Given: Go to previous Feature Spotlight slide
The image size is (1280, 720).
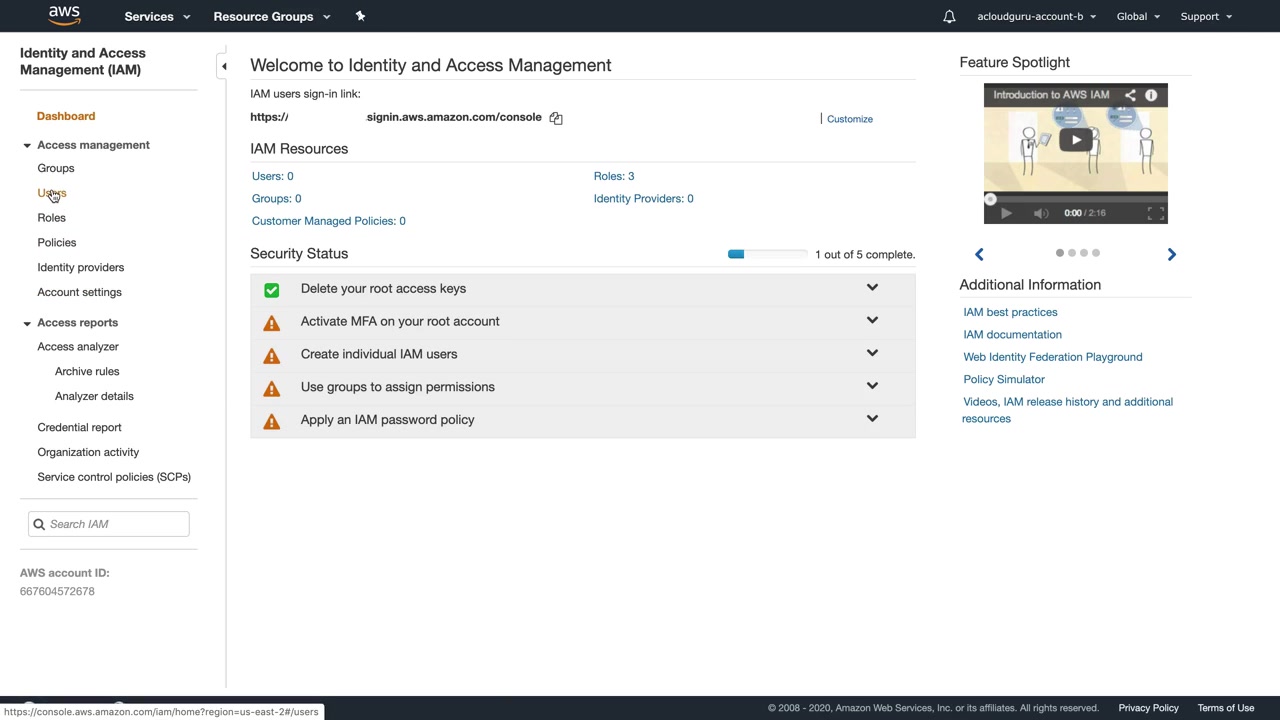Looking at the screenshot, I should point(979,254).
